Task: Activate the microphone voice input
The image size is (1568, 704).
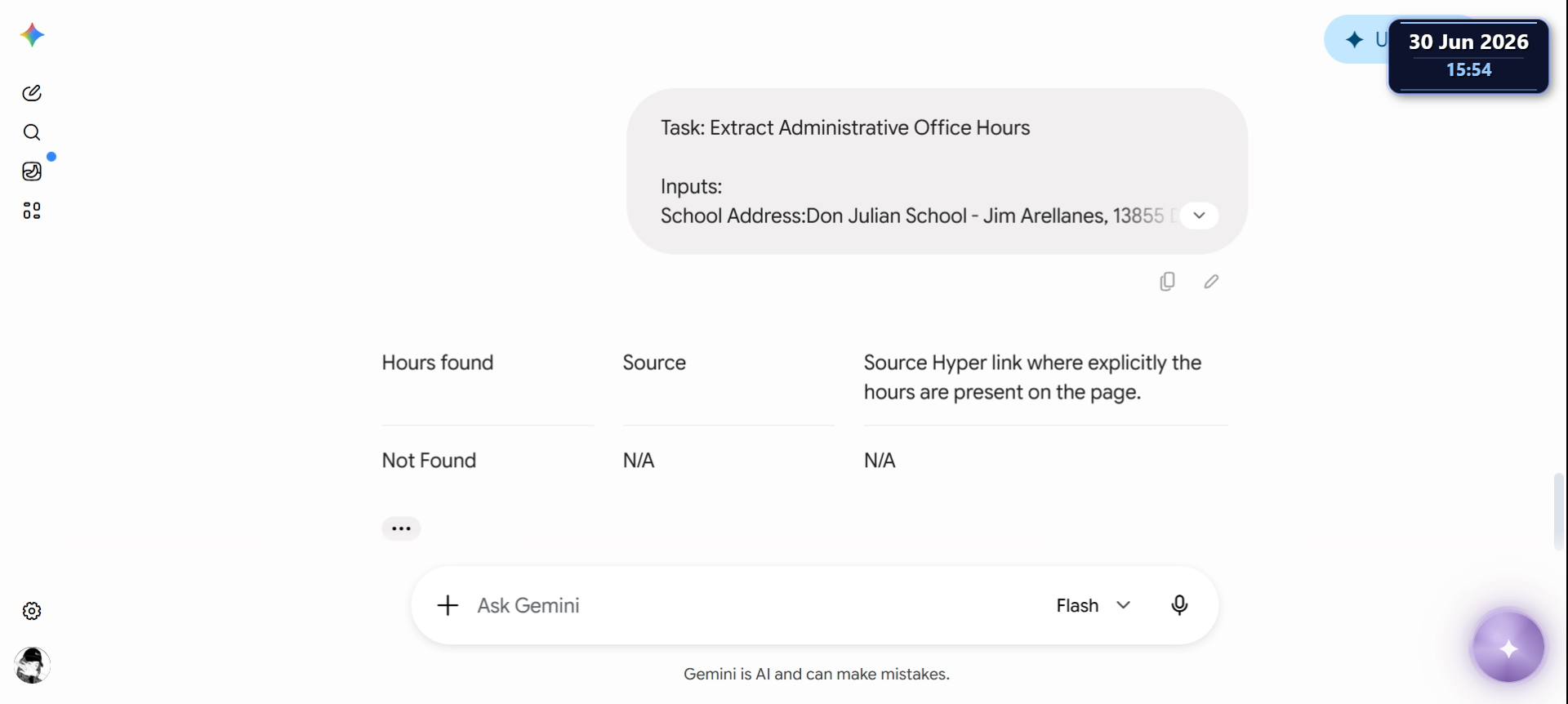Action: point(1179,605)
